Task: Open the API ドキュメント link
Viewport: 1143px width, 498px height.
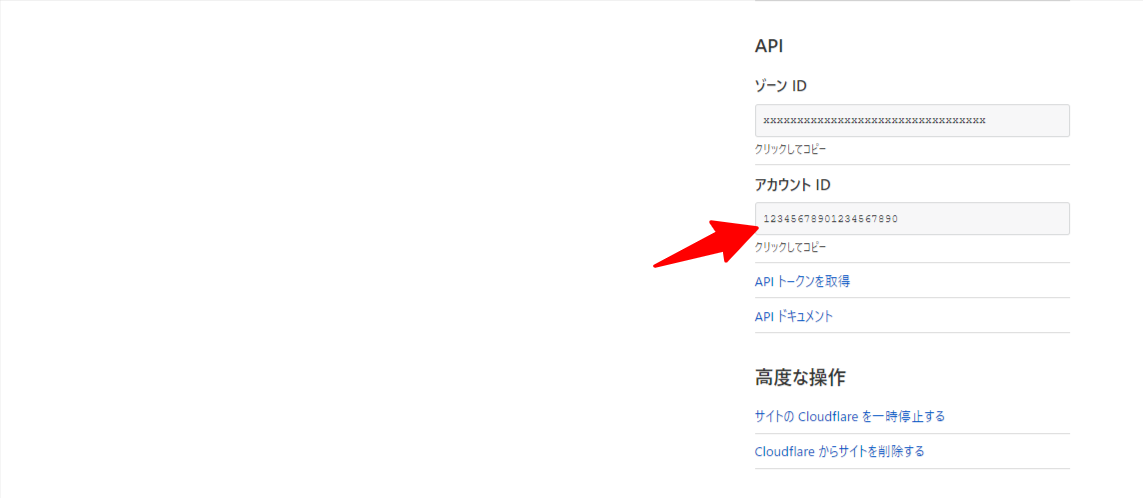Action: coord(794,316)
